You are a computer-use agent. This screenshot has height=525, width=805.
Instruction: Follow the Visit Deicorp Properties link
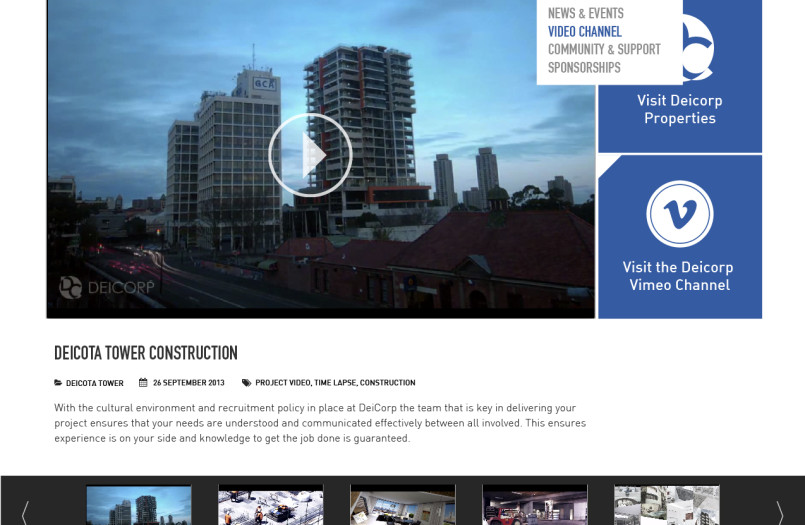679,109
